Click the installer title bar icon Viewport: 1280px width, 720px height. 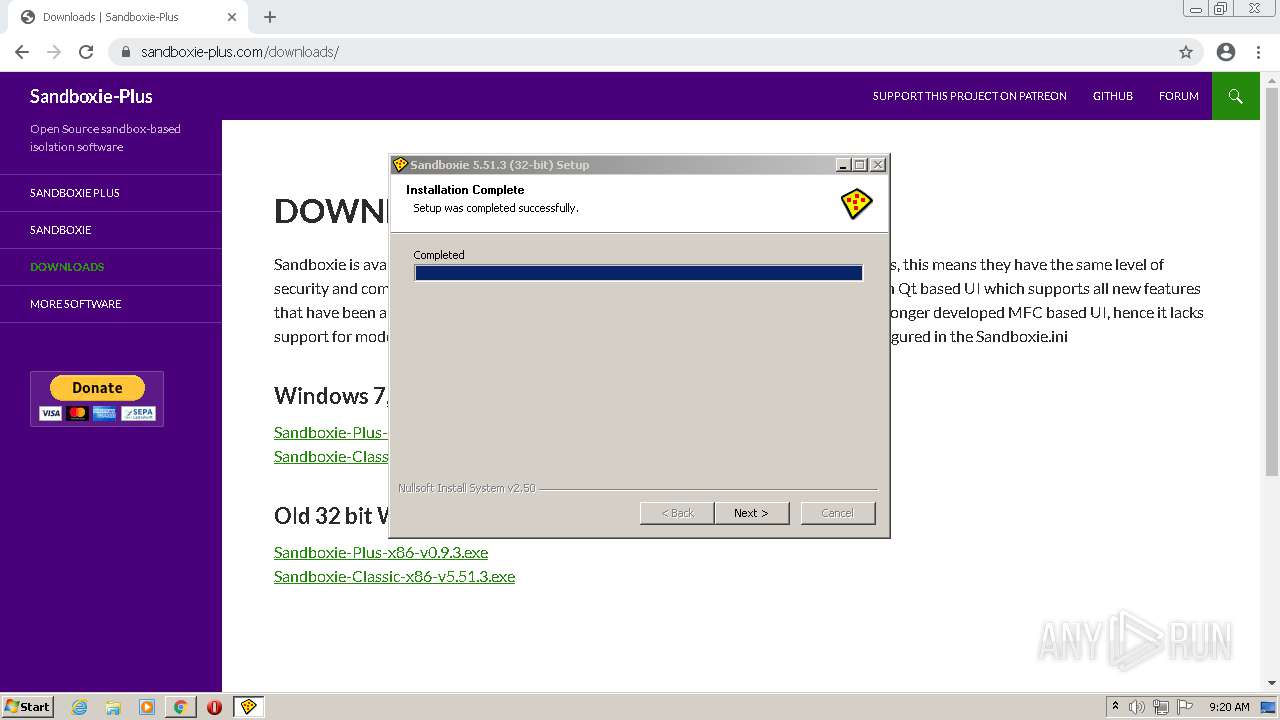[x=400, y=165]
